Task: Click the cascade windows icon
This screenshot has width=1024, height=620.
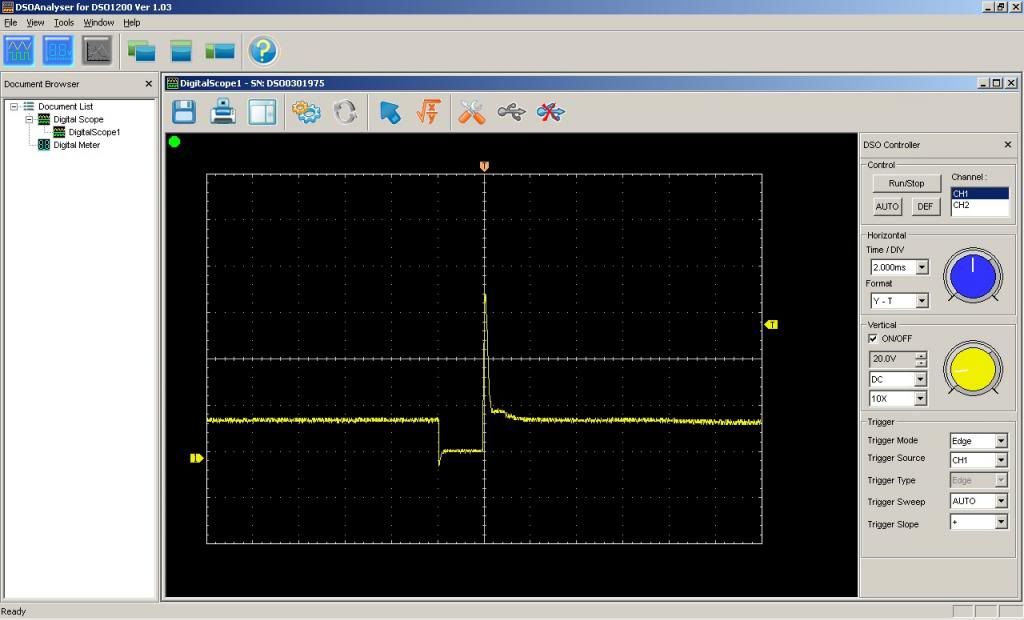Action: point(142,50)
